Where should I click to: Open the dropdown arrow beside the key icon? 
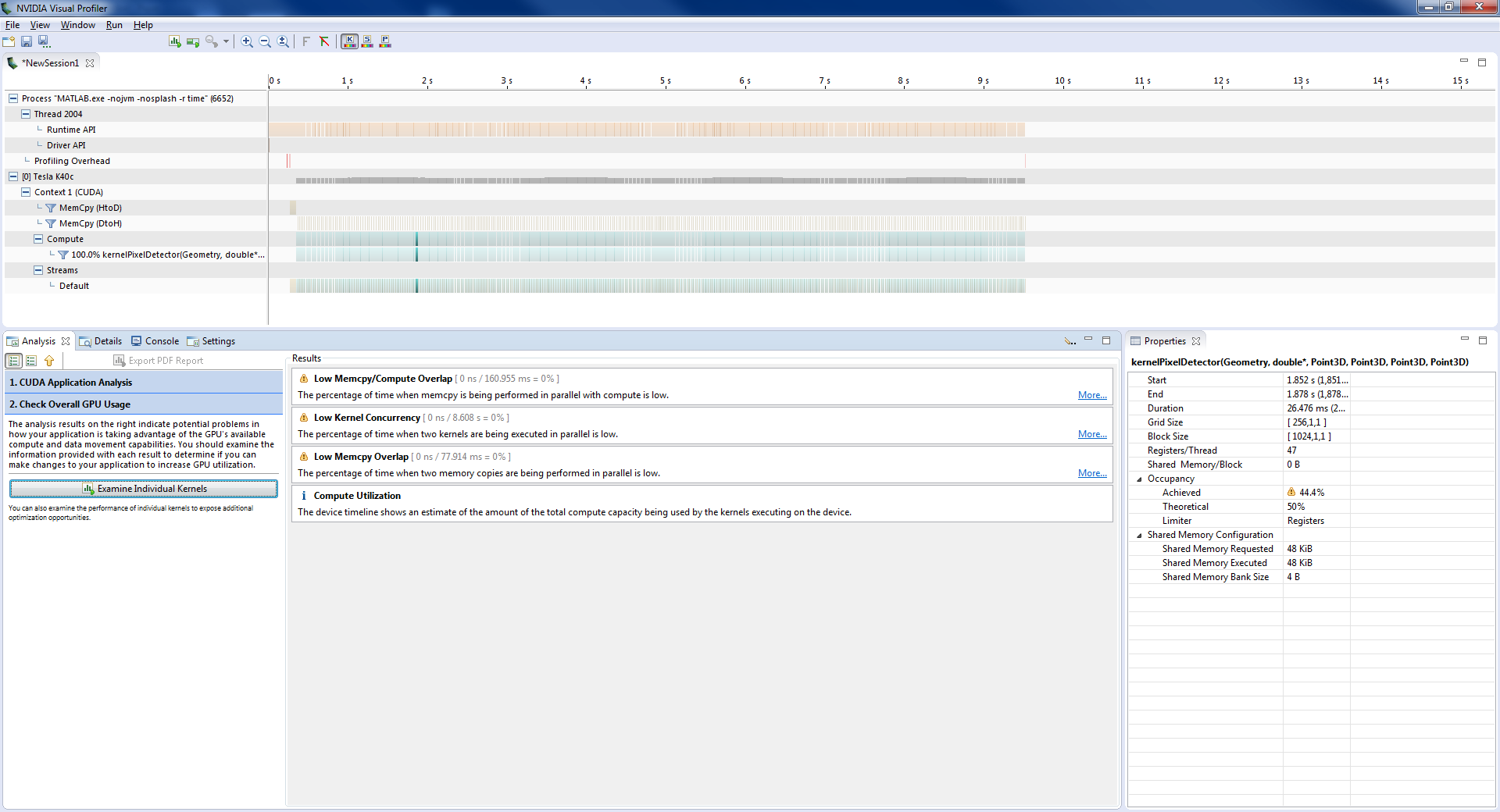[226, 41]
